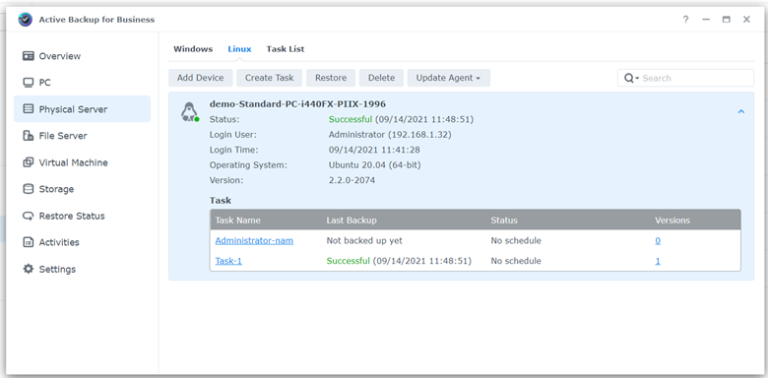
Task: Click the Physical Server sidebar icon
Action: point(28,109)
